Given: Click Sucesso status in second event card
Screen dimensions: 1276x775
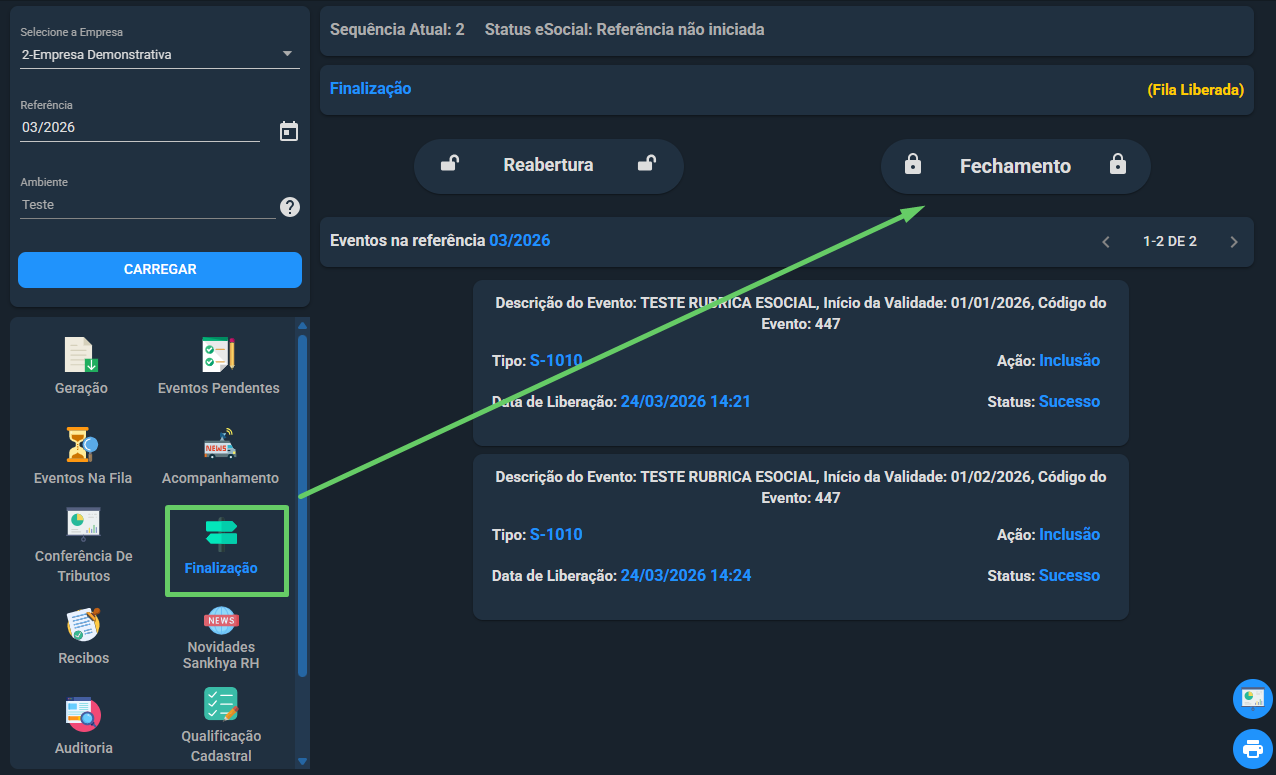Looking at the screenshot, I should (x=1069, y=575).
